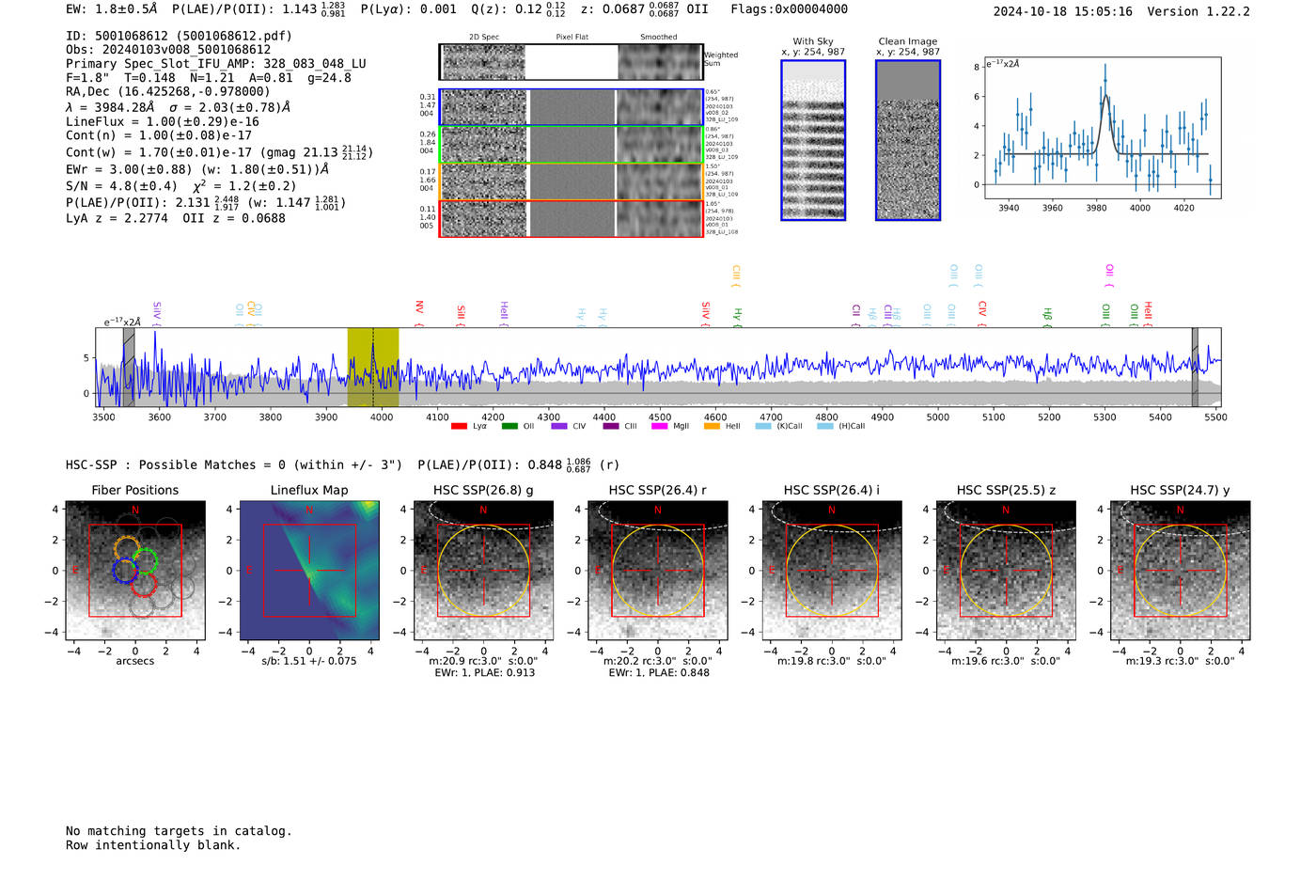Click the green fiber circle
The image size is (1316, 896).
(145, 561)
